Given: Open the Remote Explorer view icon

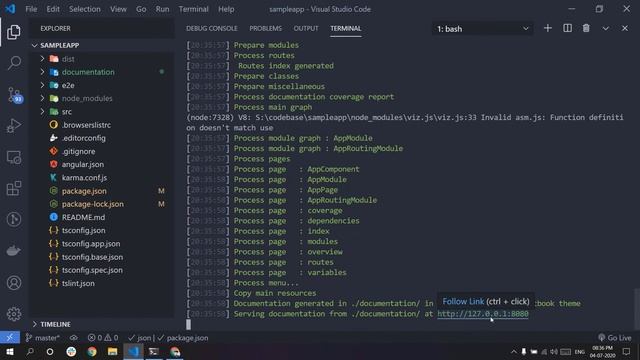Looking at the screenshot, I should point(14,157).
